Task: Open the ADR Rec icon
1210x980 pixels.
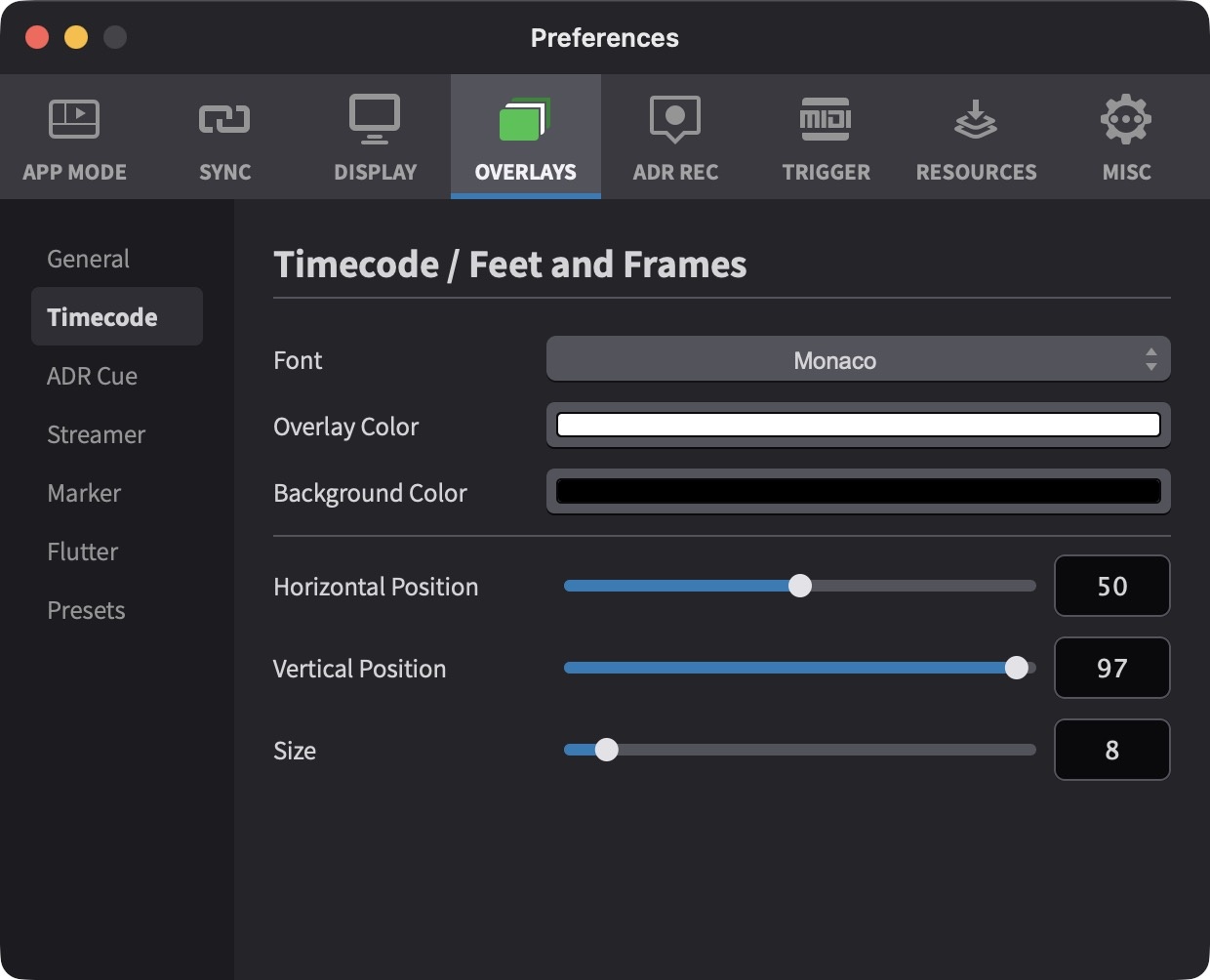Action: tap(675, 119)
